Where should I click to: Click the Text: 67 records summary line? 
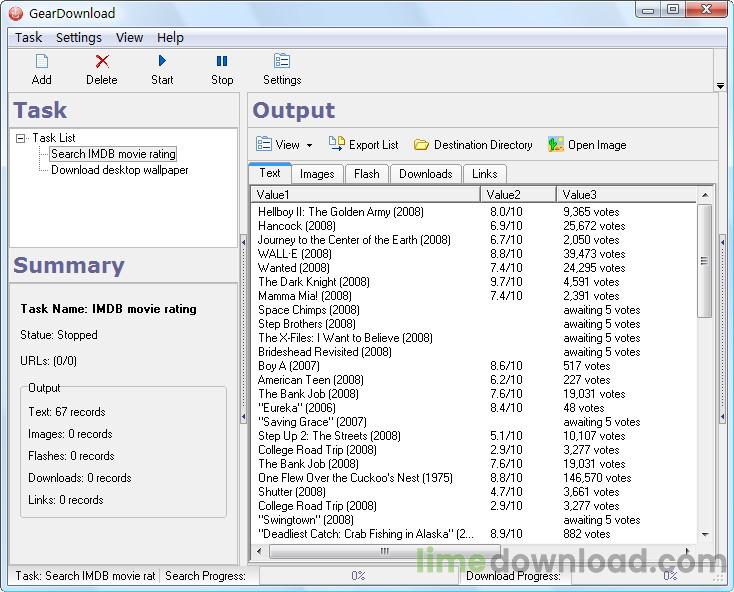coord(67,412)
